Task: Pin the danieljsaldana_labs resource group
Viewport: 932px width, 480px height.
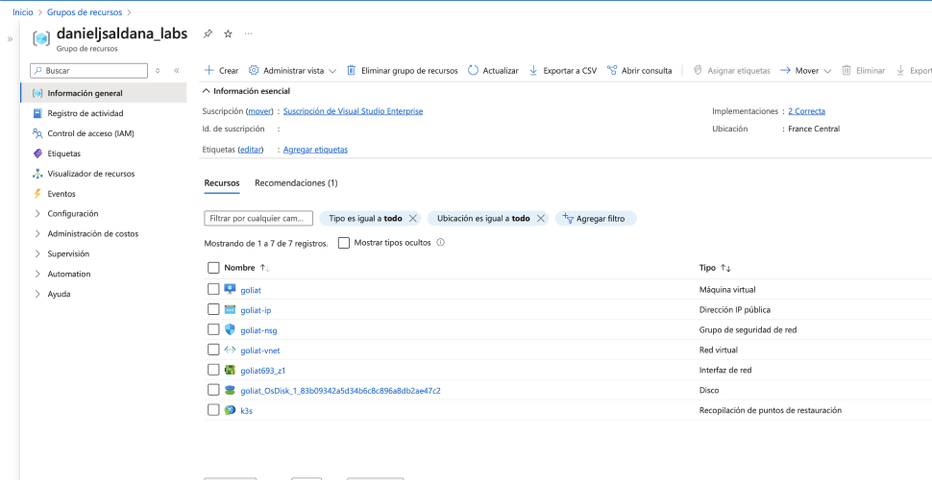Action: [207, 34]
